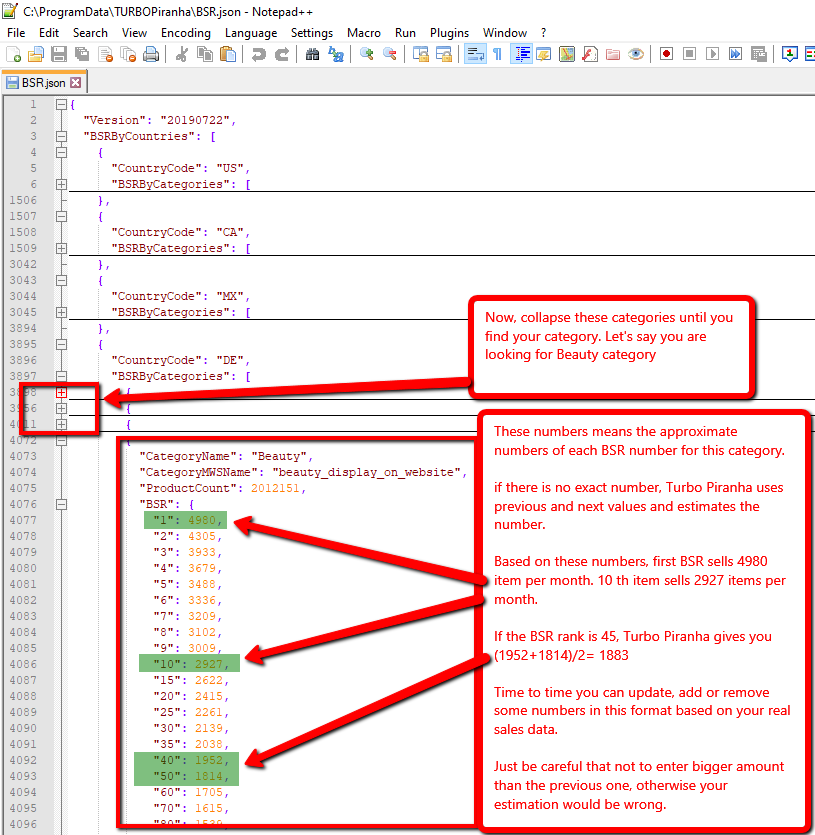Open the Encoding menu
Screen dimensions: 815x835
coord(185,33)
